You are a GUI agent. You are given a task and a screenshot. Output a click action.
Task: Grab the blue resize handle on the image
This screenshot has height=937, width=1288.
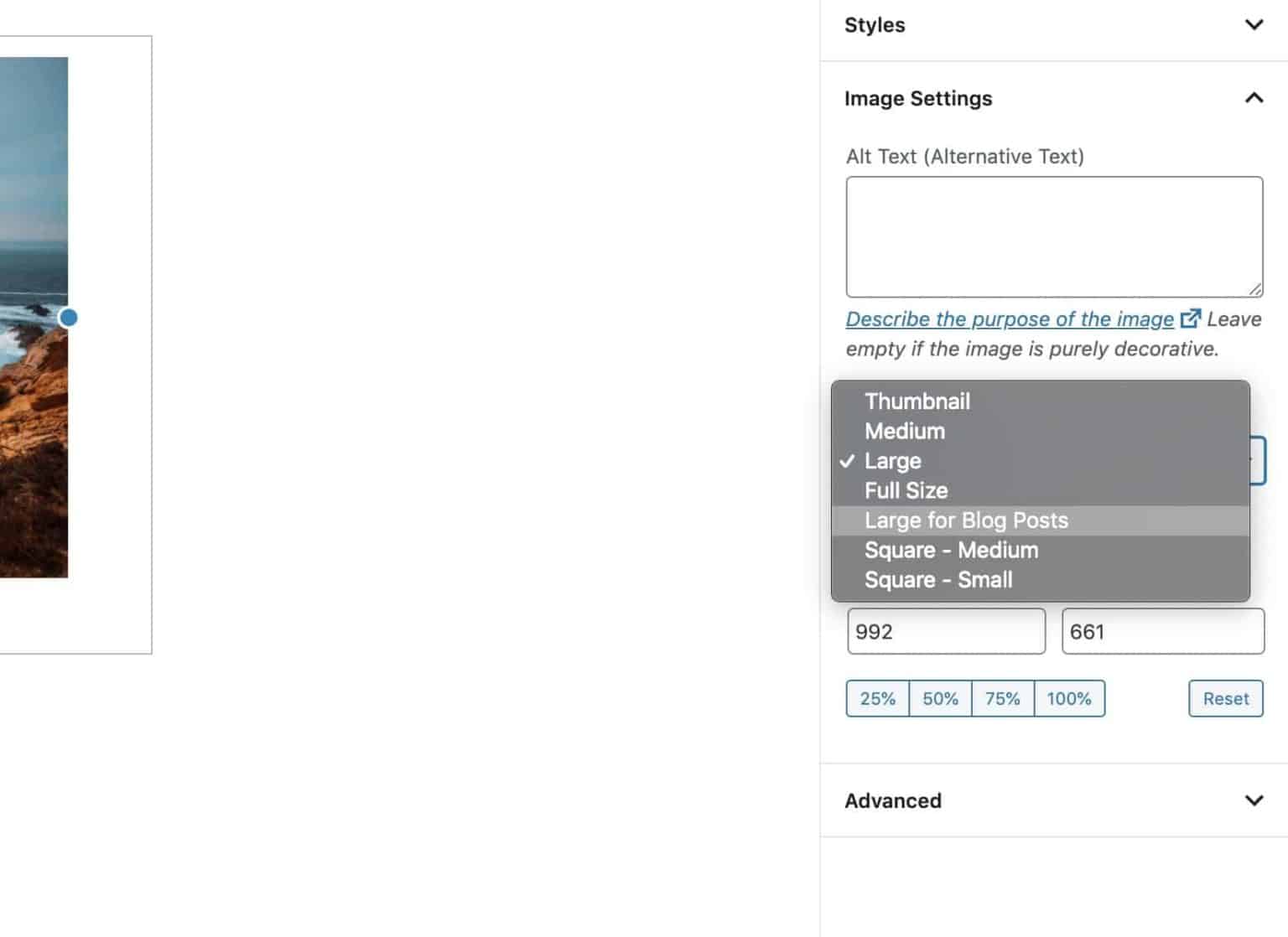[x=67, y=318]
